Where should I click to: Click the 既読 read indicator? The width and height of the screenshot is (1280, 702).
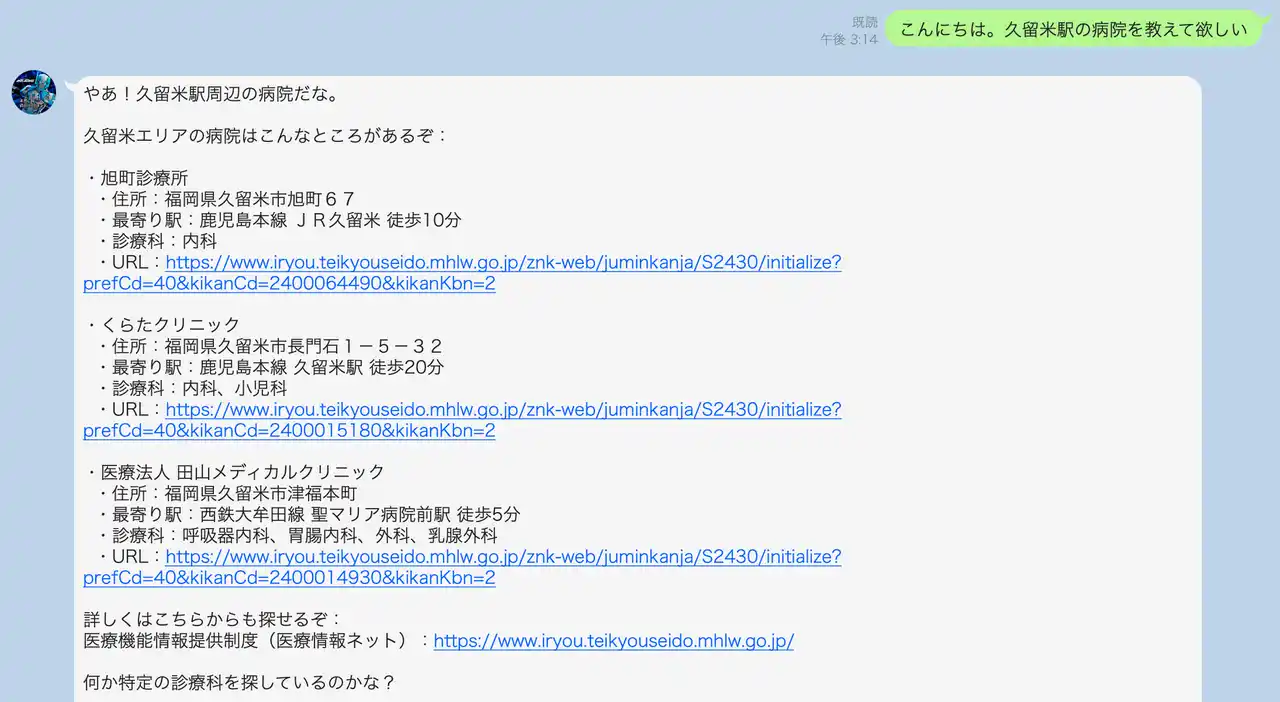(x=864, y=22)
